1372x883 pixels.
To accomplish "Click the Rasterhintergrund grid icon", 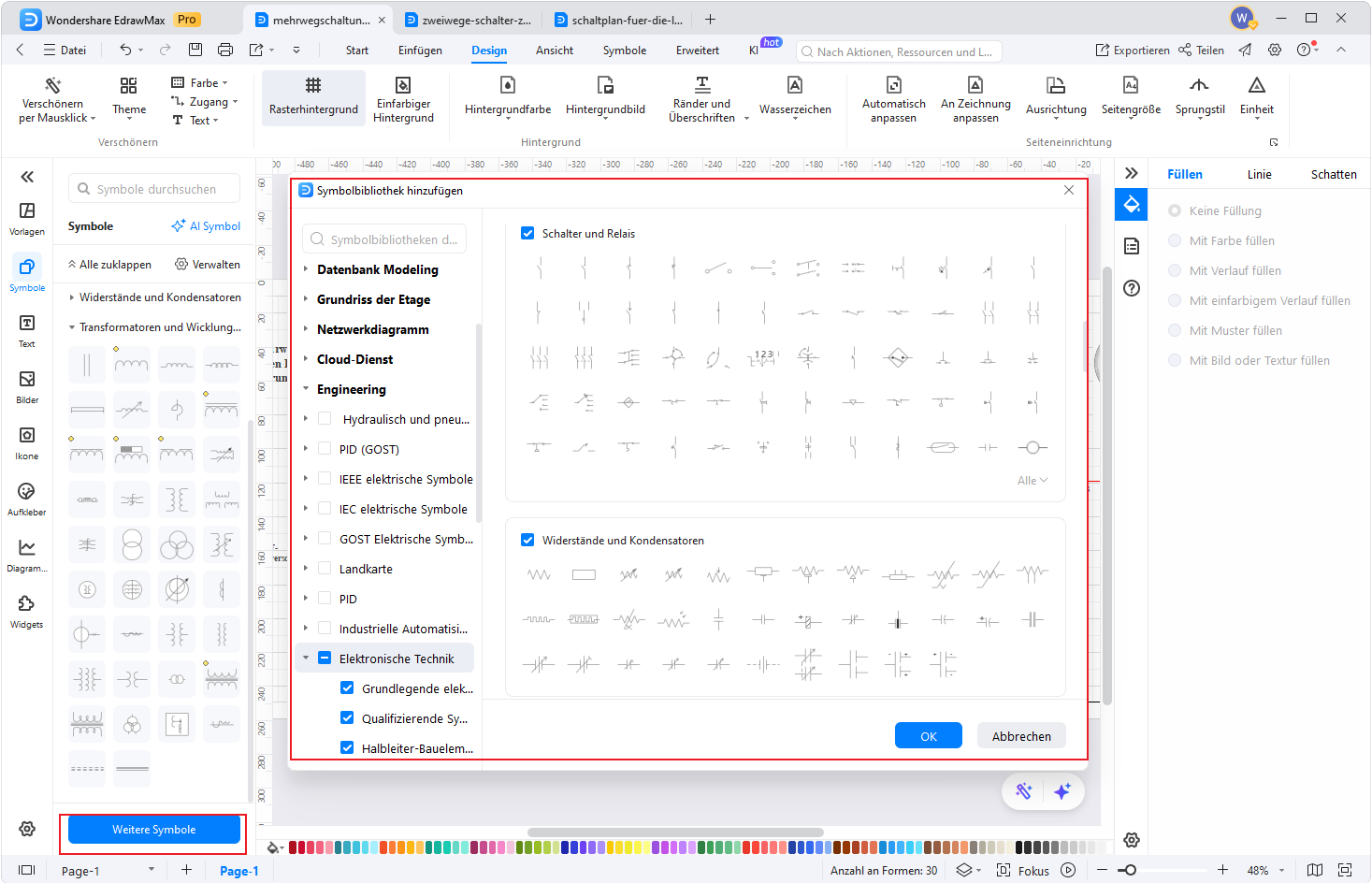I will (313, 86).
